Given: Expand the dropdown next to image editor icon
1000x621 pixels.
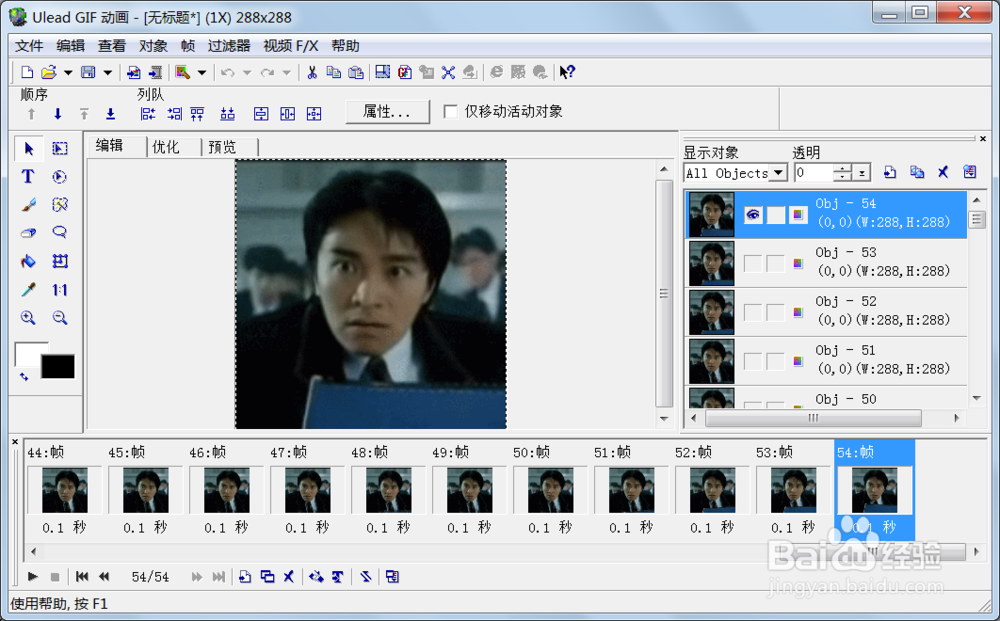Looking at the screenshot, I should (202, 73).
